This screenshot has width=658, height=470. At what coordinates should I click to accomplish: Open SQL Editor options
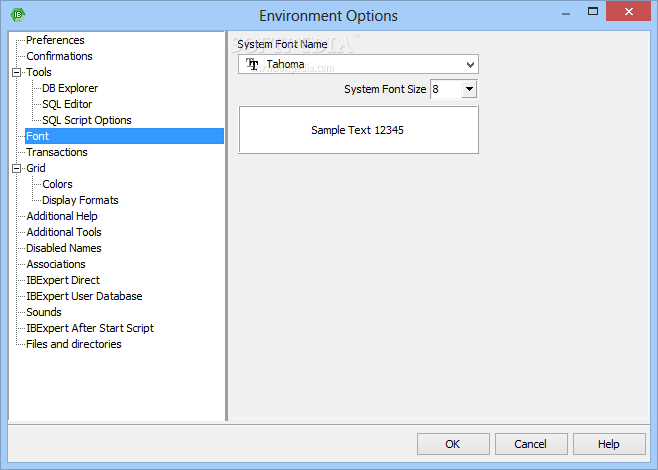pos(67,104)
